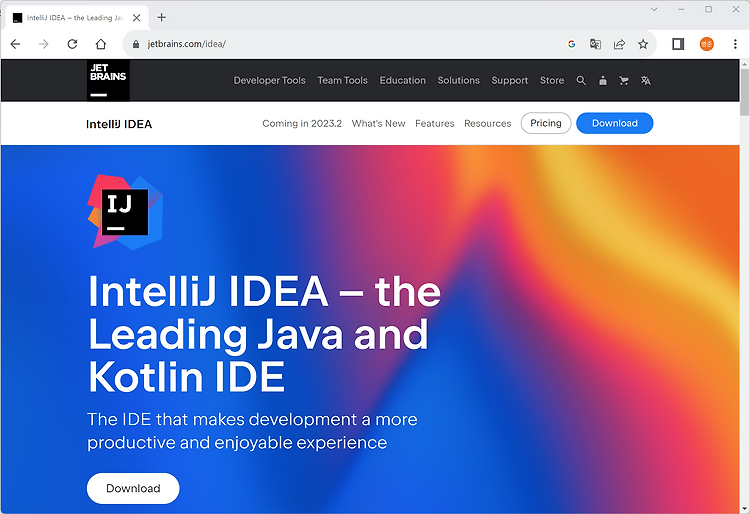Open the Developer Tools menu
Screen dimensions: 750x514
[269, 80]
